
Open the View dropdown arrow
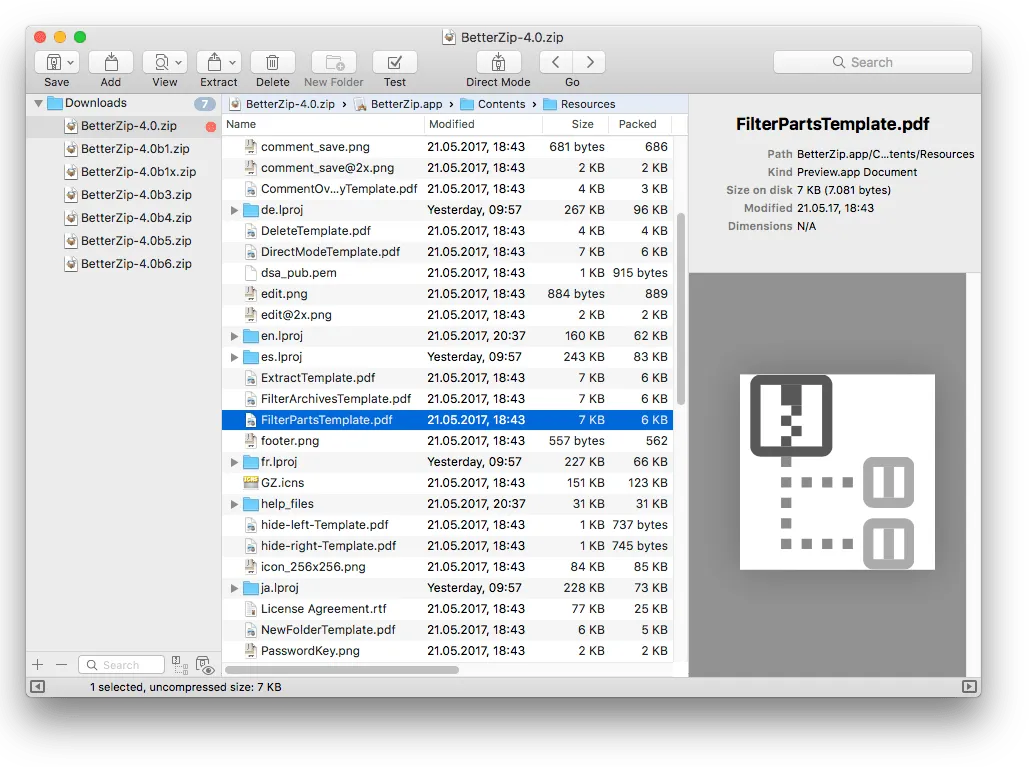pos(178,63)
